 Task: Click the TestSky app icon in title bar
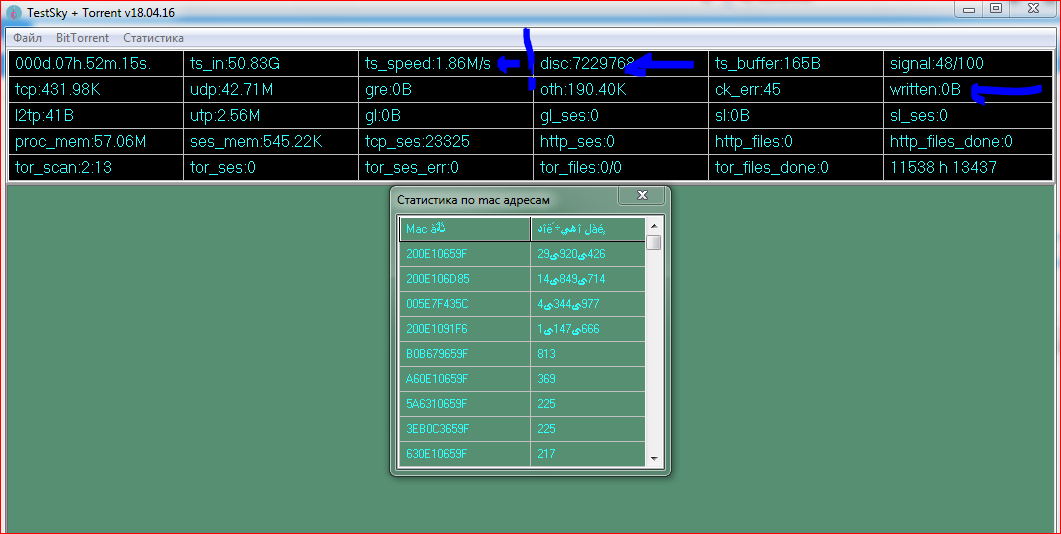click(x=14, y=10)
